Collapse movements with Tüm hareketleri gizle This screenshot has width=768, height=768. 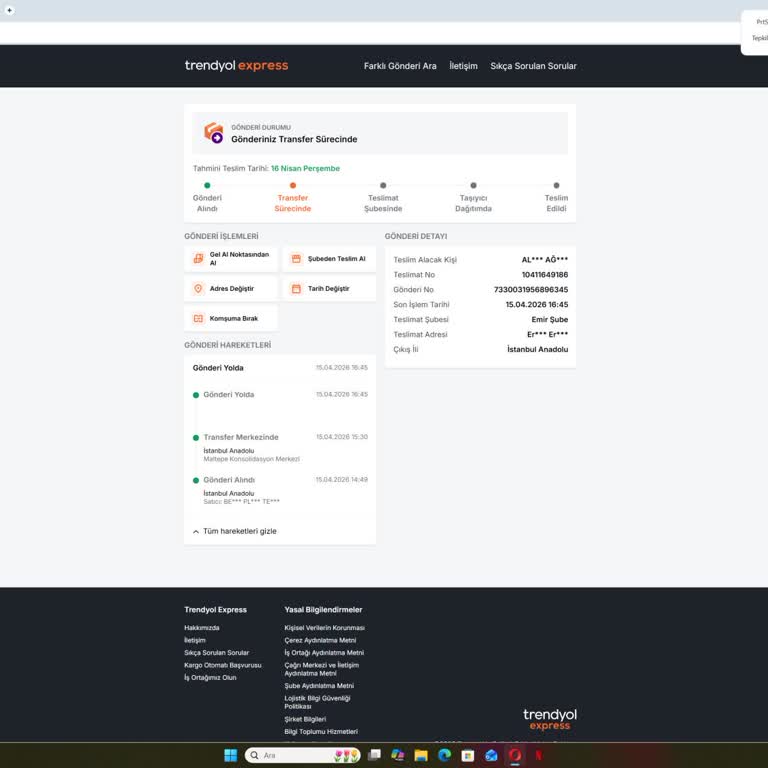coord(235,531)
